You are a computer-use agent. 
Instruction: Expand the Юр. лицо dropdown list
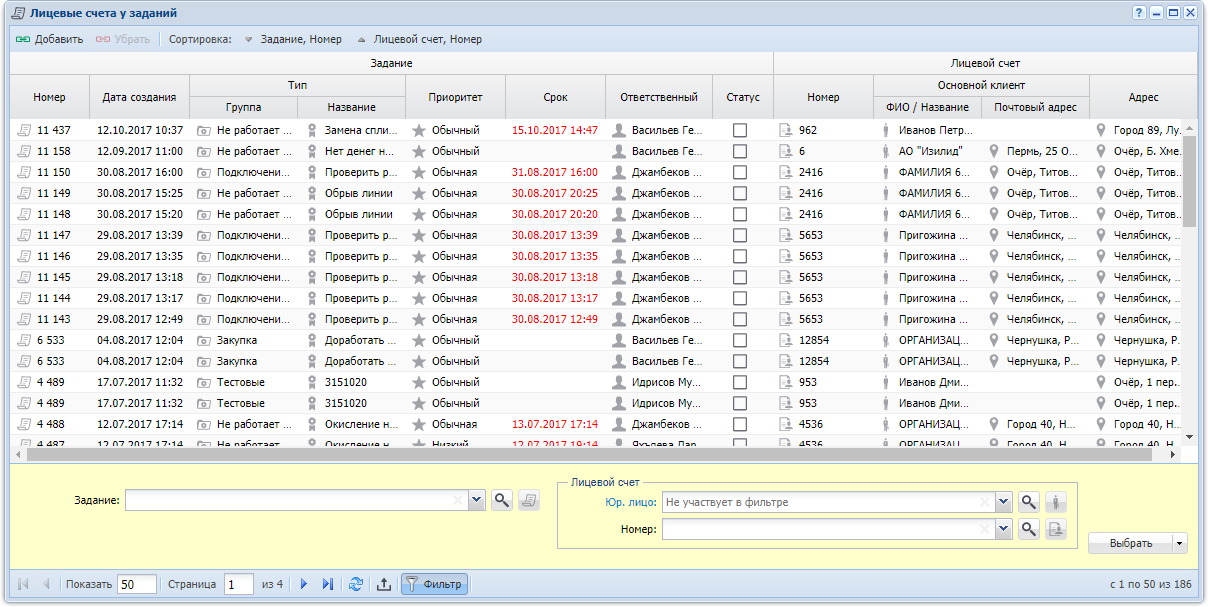click(x=1003, y=502)
